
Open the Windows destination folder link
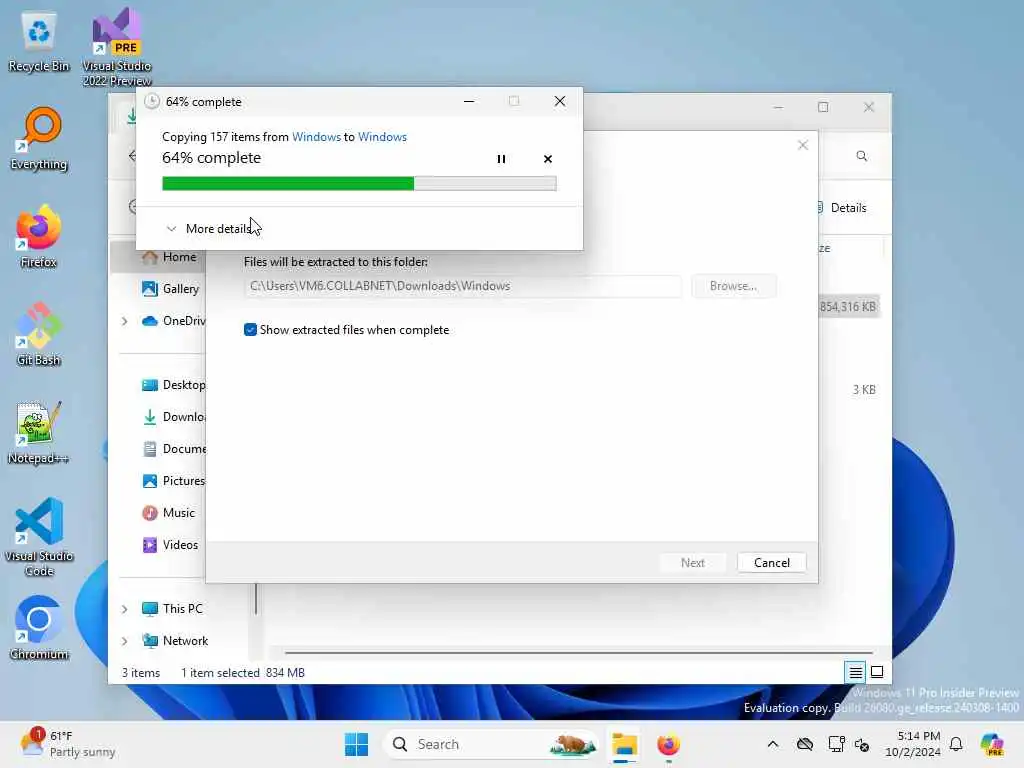coord(382,136)
